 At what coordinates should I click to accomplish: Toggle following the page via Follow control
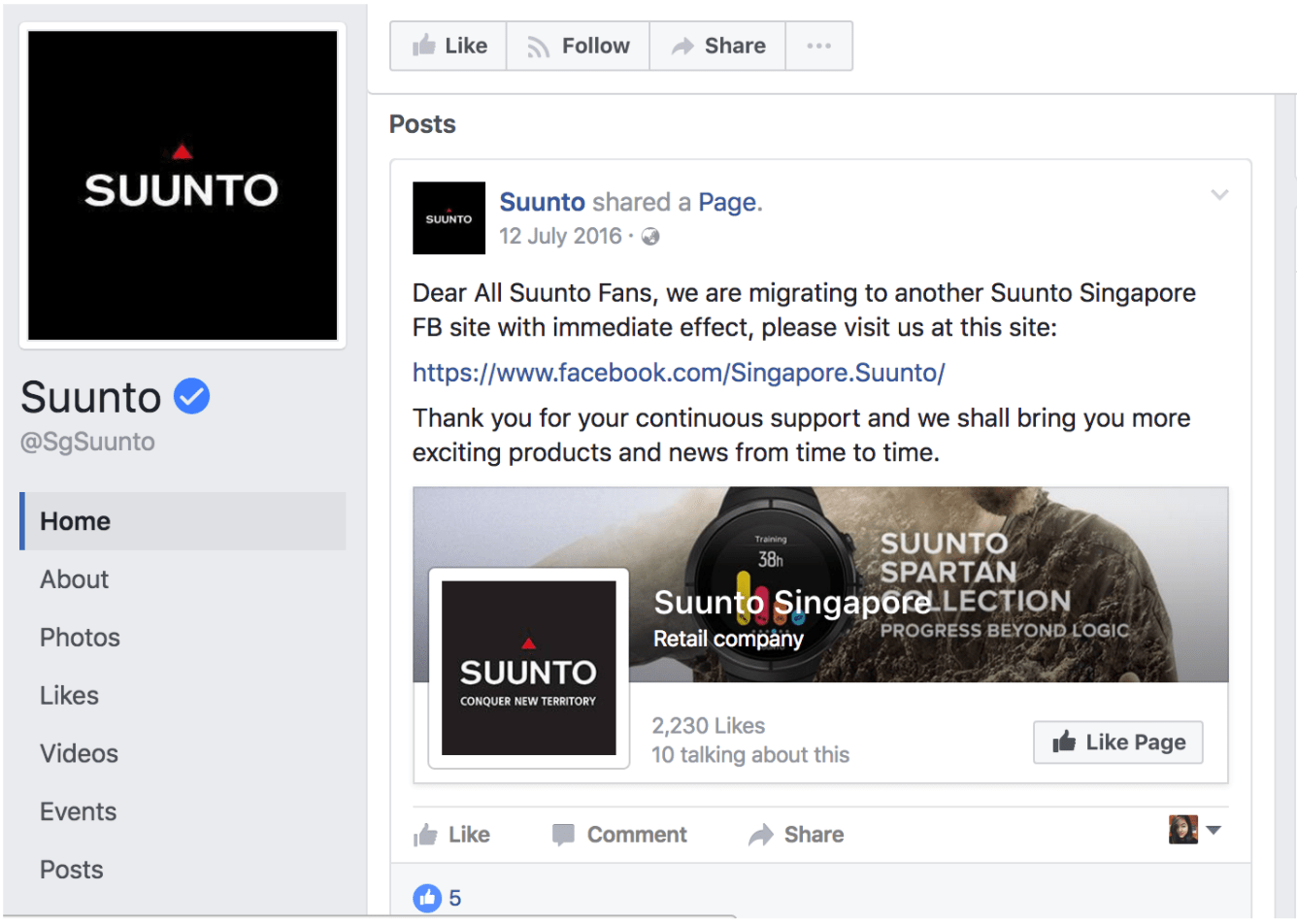(x=577, y=45)
